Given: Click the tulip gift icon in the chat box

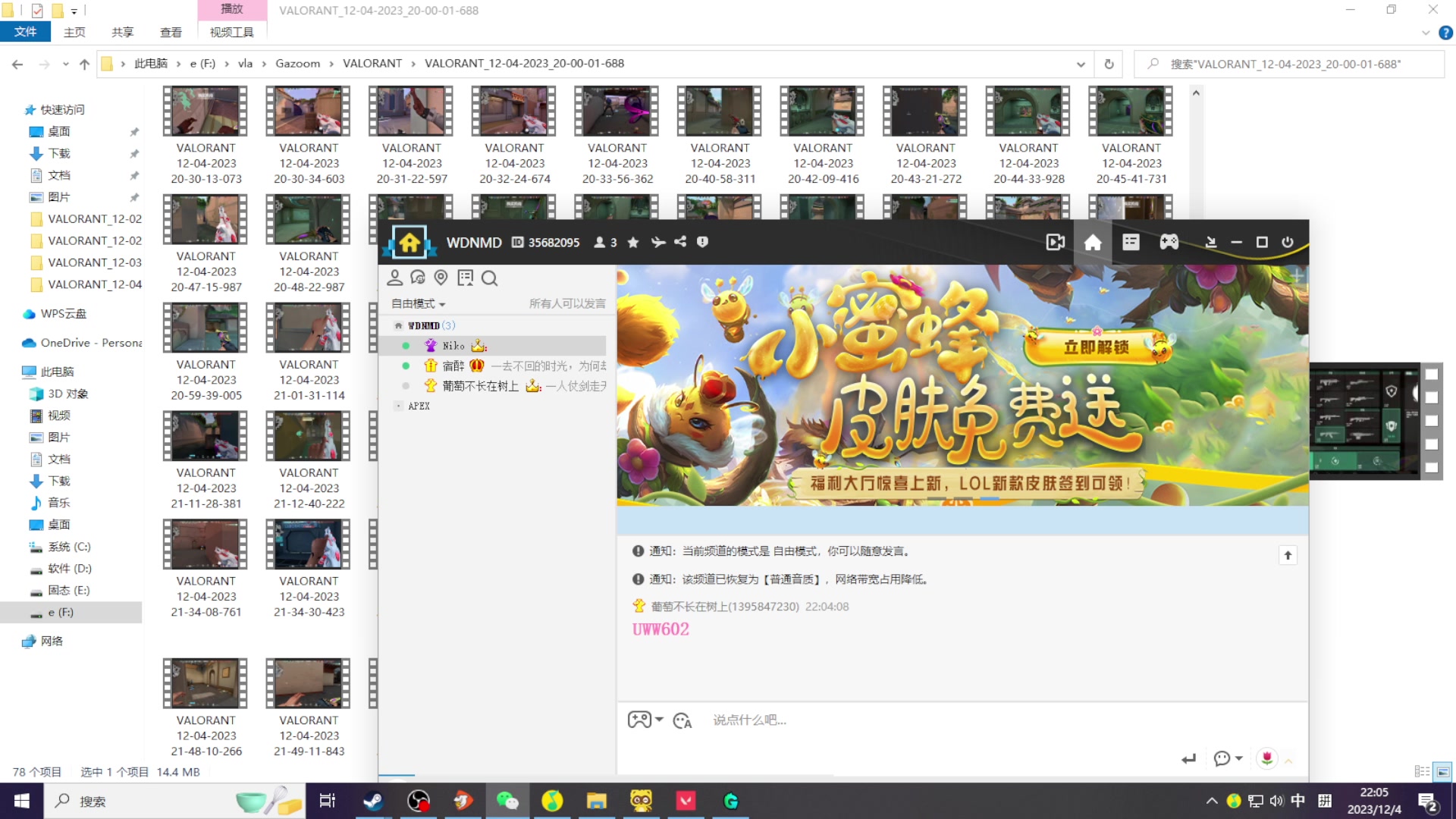Looking at the screenshot, I should pos(1267,758).
